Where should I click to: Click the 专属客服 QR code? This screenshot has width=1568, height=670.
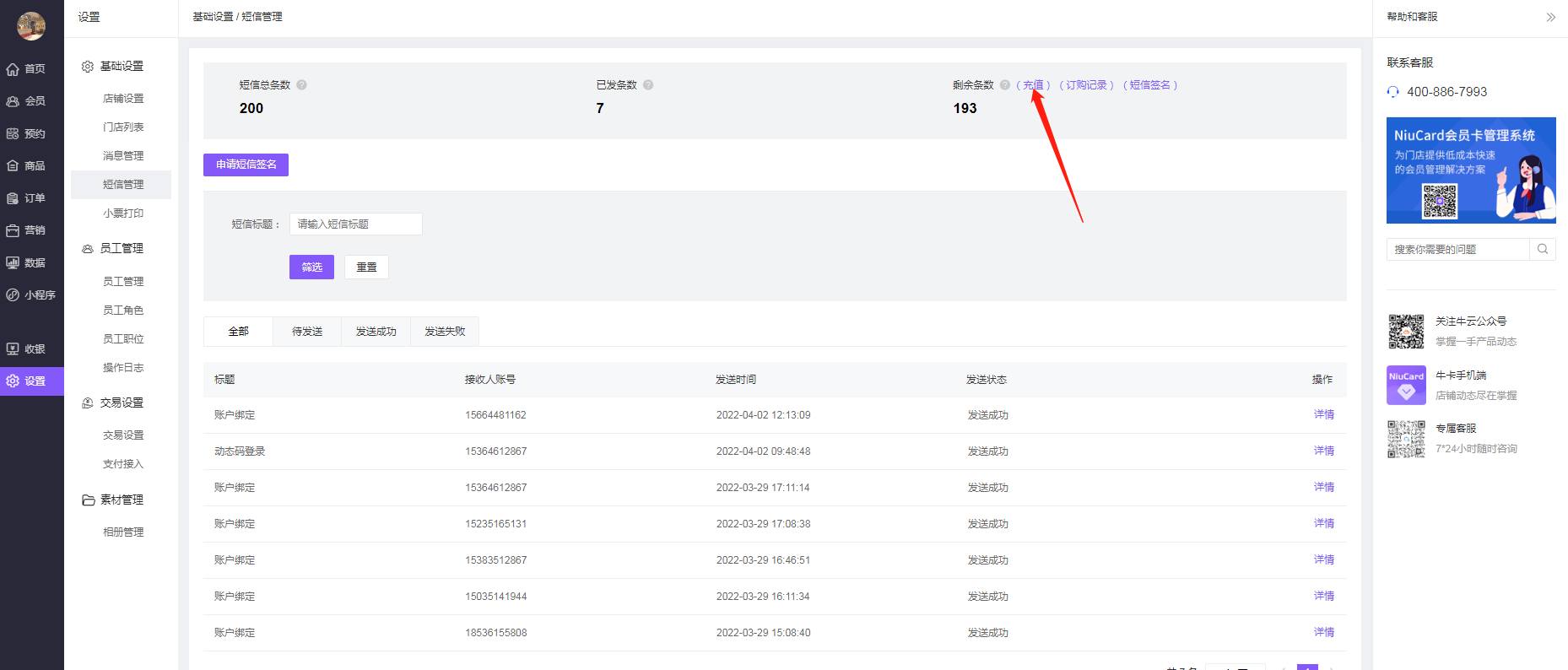point(1406,439)
